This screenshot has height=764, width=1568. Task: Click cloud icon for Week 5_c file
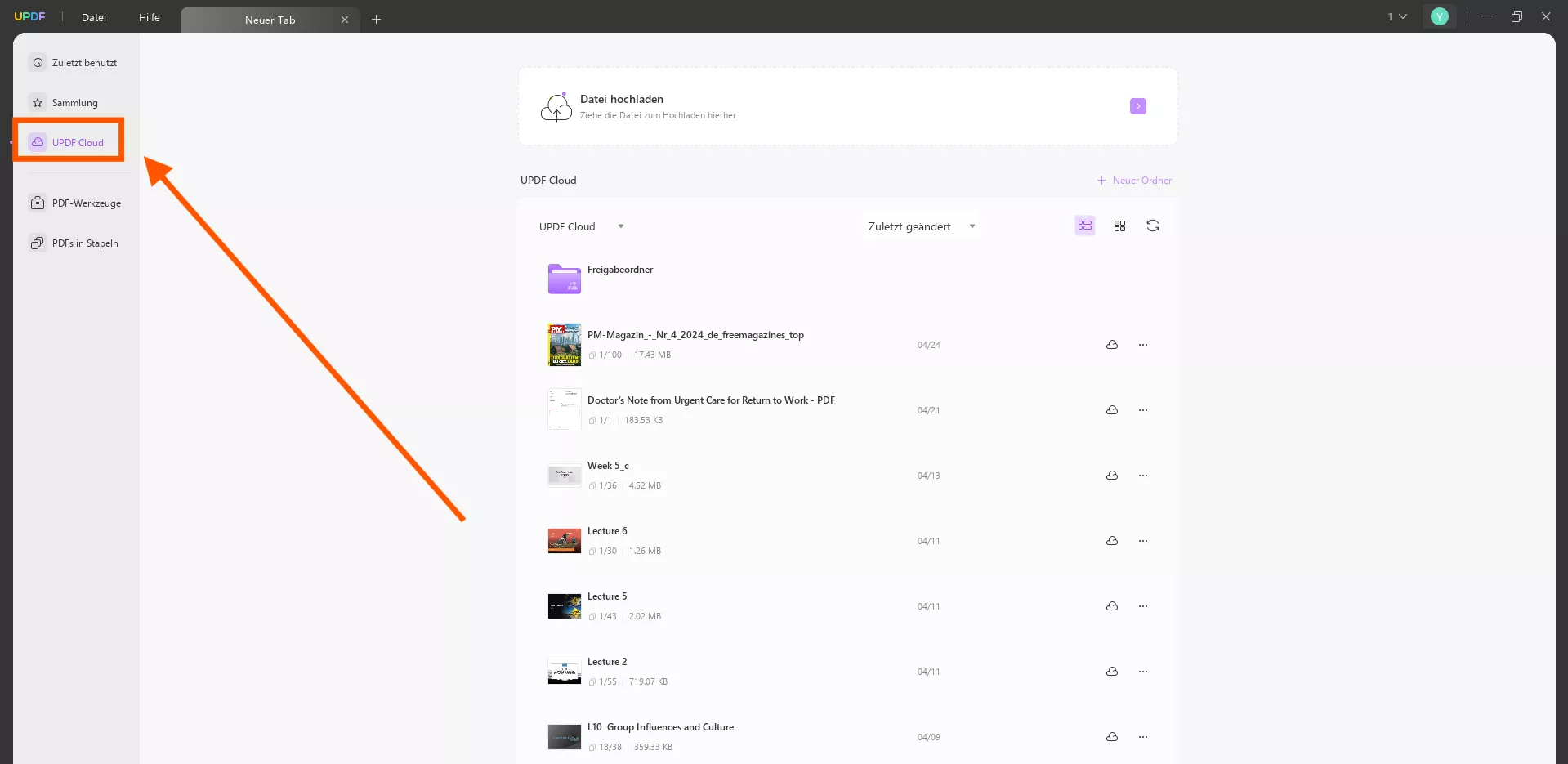pyautogui.click(x=1112, y=476)
